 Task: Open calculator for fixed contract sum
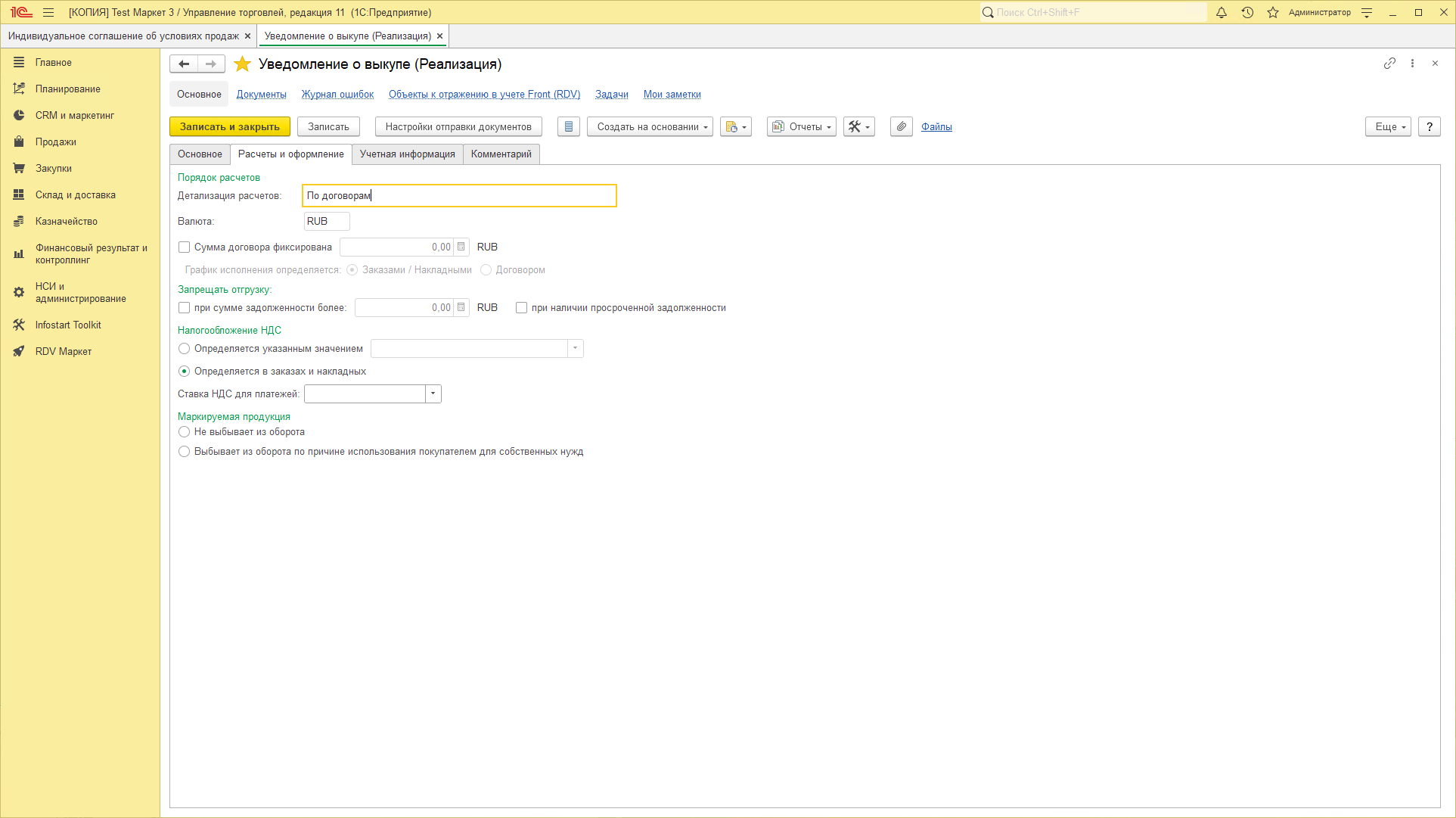click(461, 247)
